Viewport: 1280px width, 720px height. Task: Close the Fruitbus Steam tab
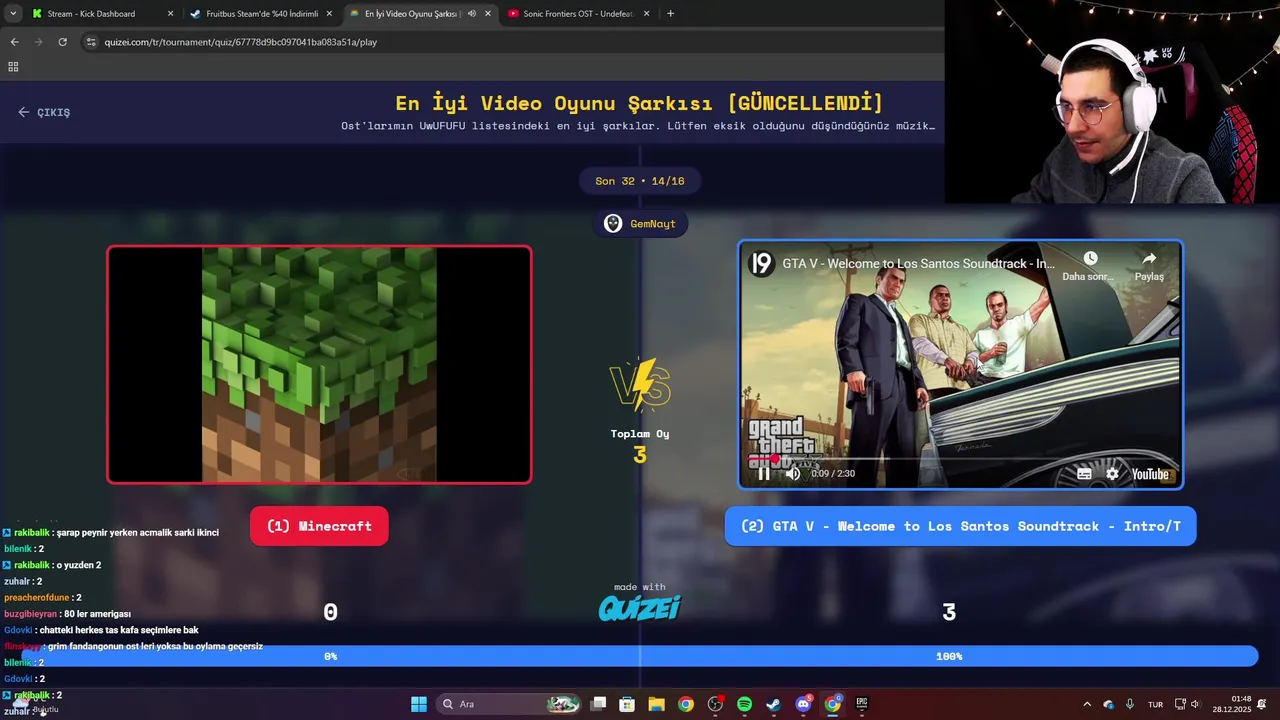(x=329, y=14)
